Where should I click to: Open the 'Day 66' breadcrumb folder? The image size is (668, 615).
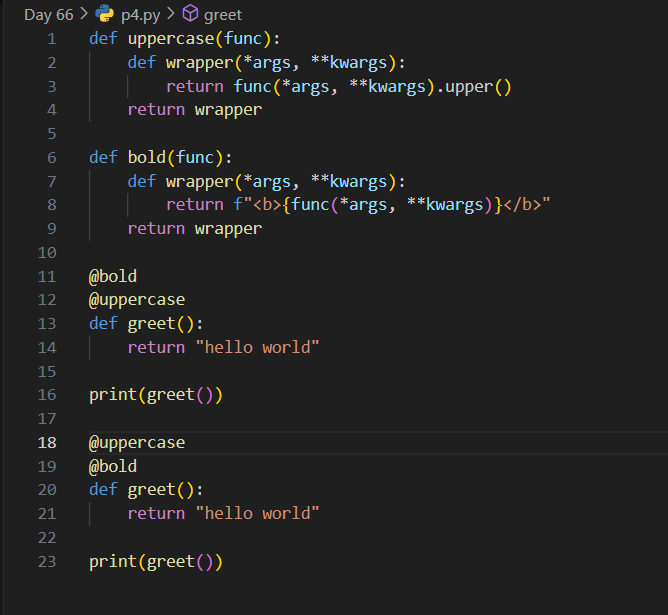(49, 15)
